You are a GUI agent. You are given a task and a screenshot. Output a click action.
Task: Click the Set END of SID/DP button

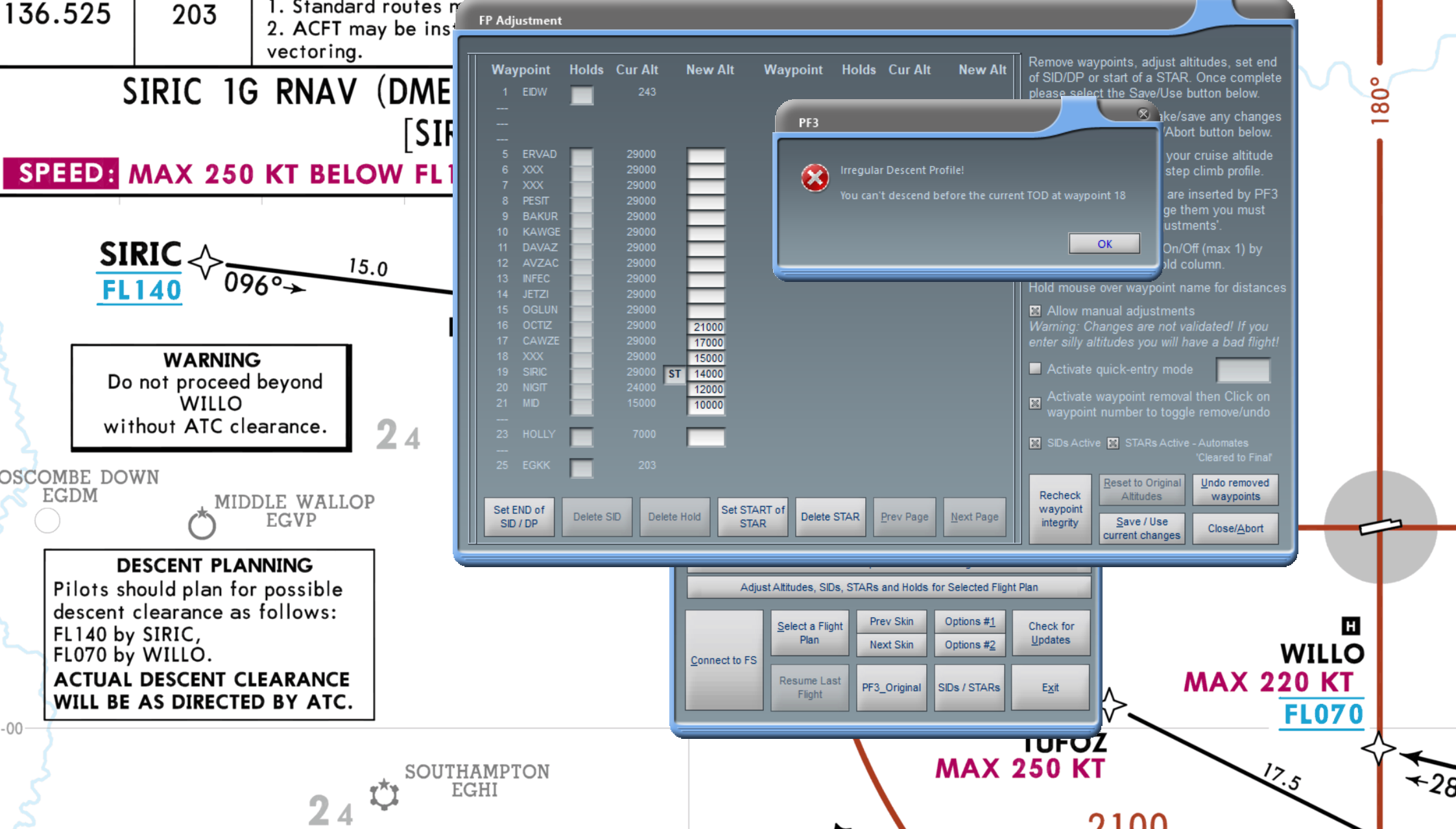(519, 516)
